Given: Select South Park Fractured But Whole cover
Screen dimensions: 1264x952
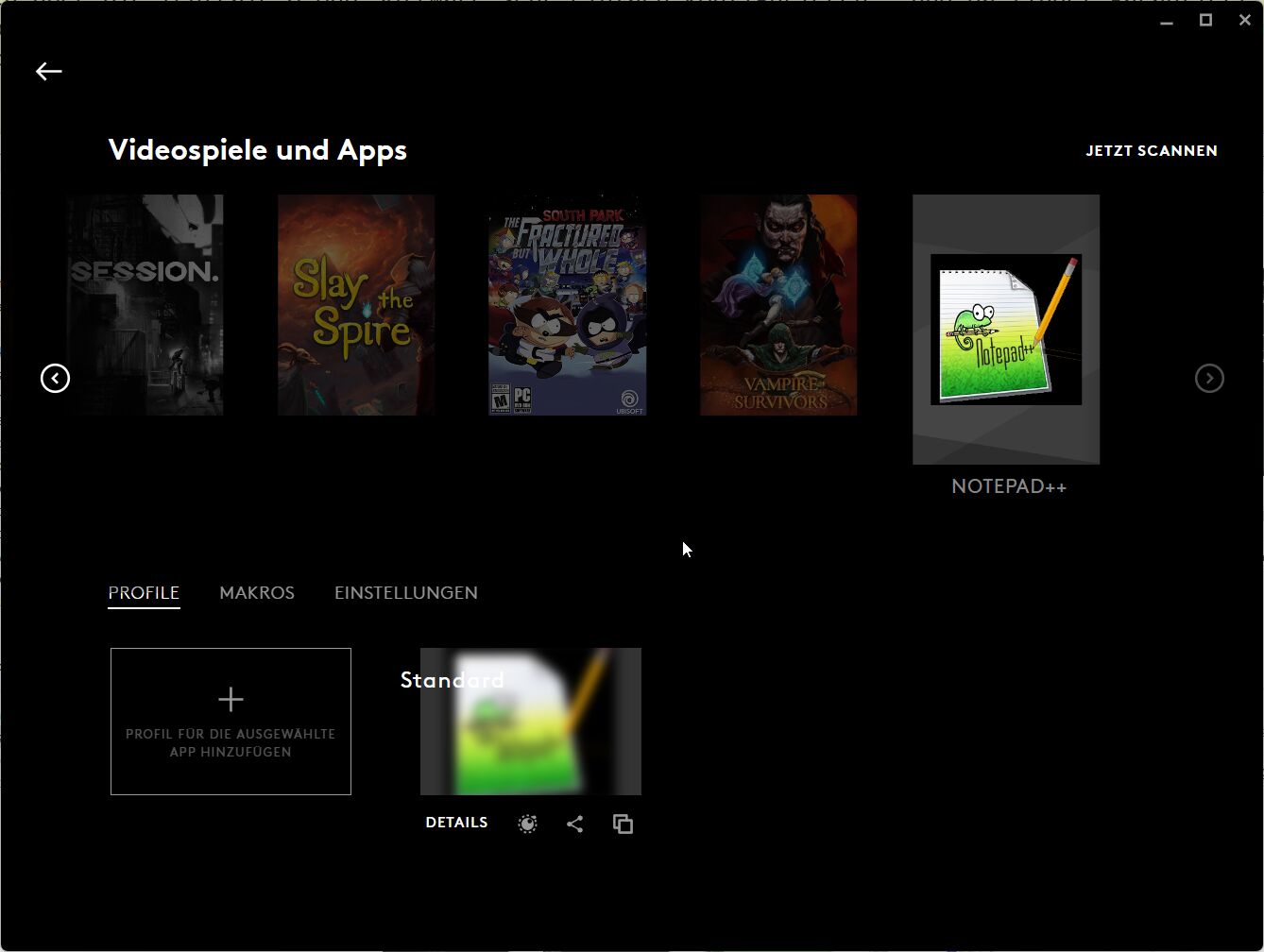Looking at the screenshot, I should click(567, 305).
